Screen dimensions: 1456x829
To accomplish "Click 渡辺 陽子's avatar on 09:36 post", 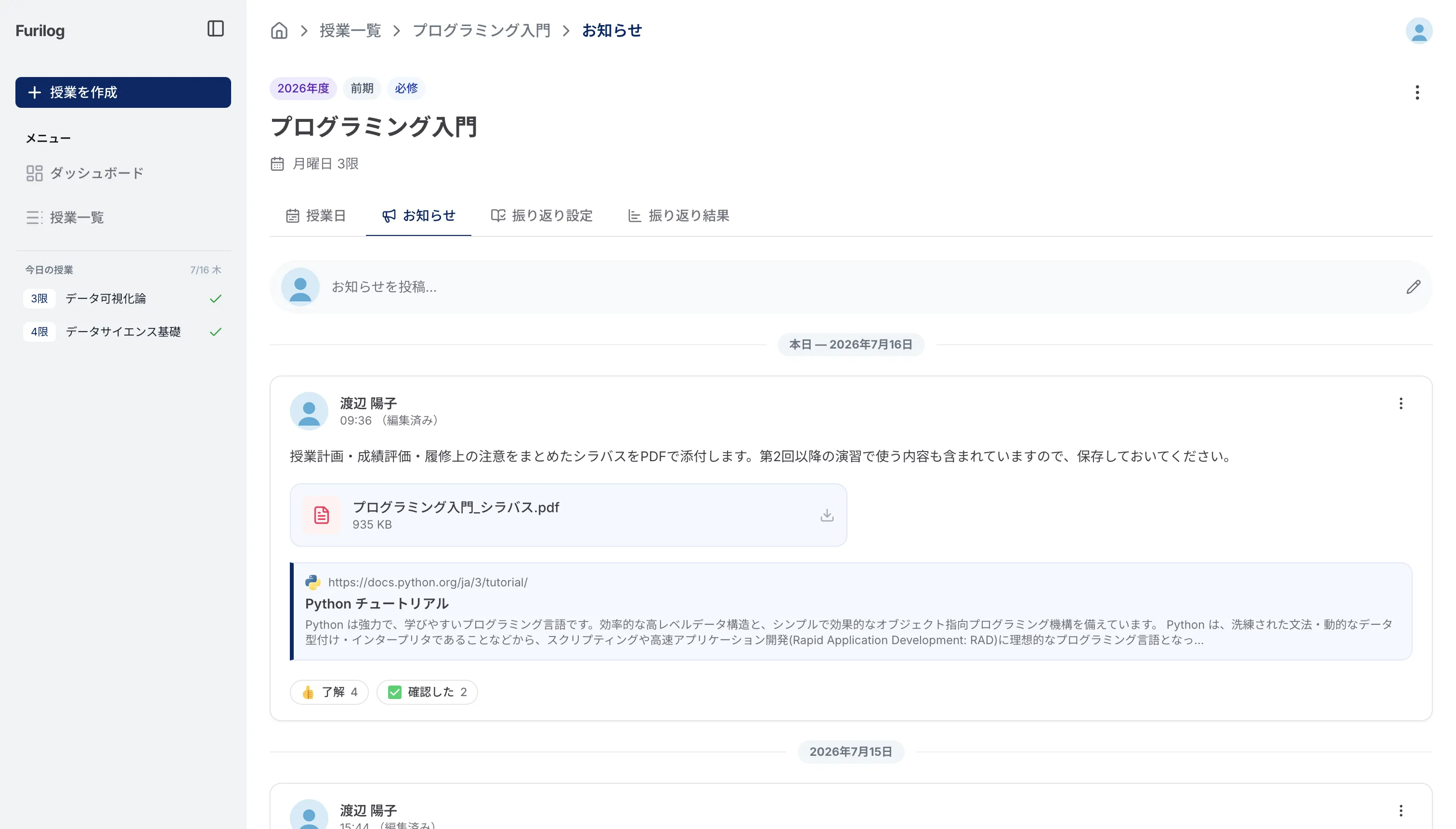I will click(x=309, y=411).
